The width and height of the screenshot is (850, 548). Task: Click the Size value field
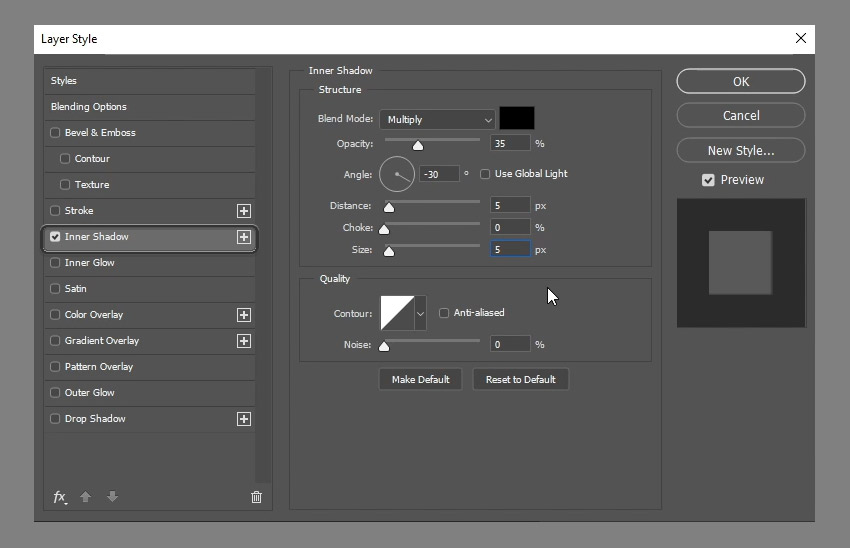click(x=510, y=249)
